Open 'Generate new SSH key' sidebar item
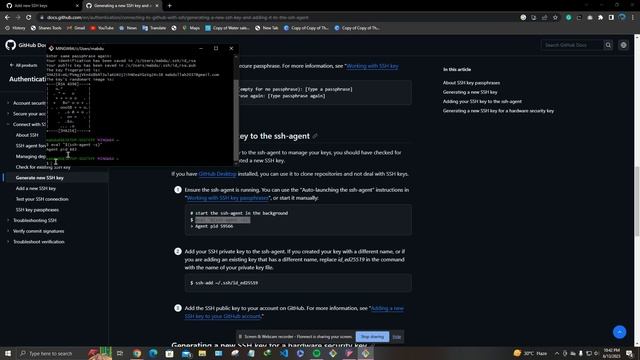Image resolution: width=640 pixels, height=360 pixels. tap(40, 178)
